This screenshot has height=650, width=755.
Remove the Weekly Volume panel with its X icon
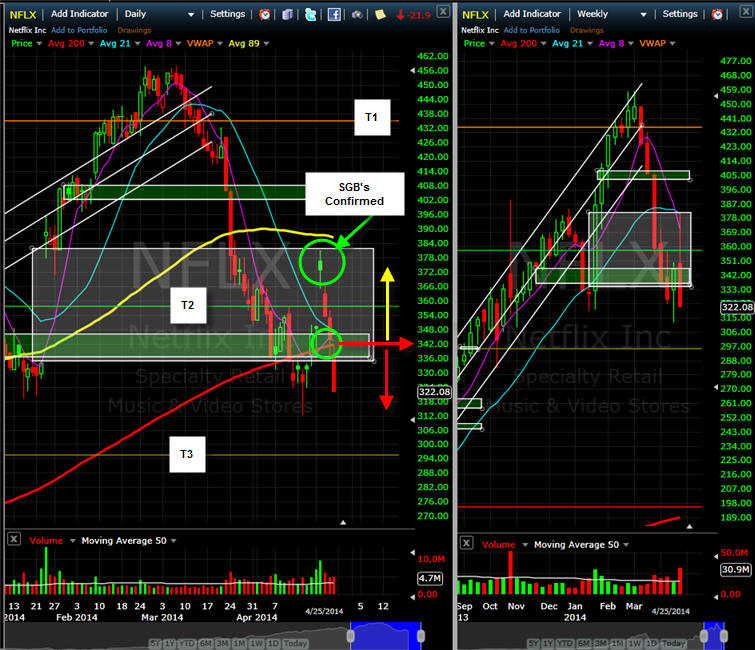click(466, 543)
